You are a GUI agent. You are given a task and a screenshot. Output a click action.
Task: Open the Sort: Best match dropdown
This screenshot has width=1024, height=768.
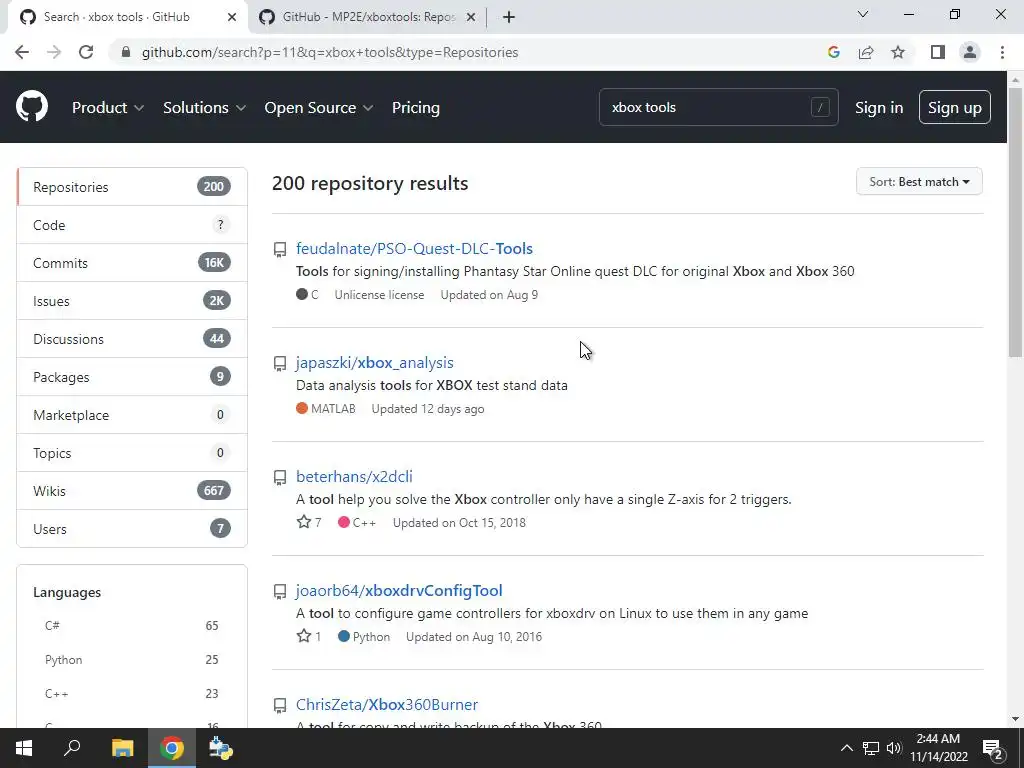point(919,182)
